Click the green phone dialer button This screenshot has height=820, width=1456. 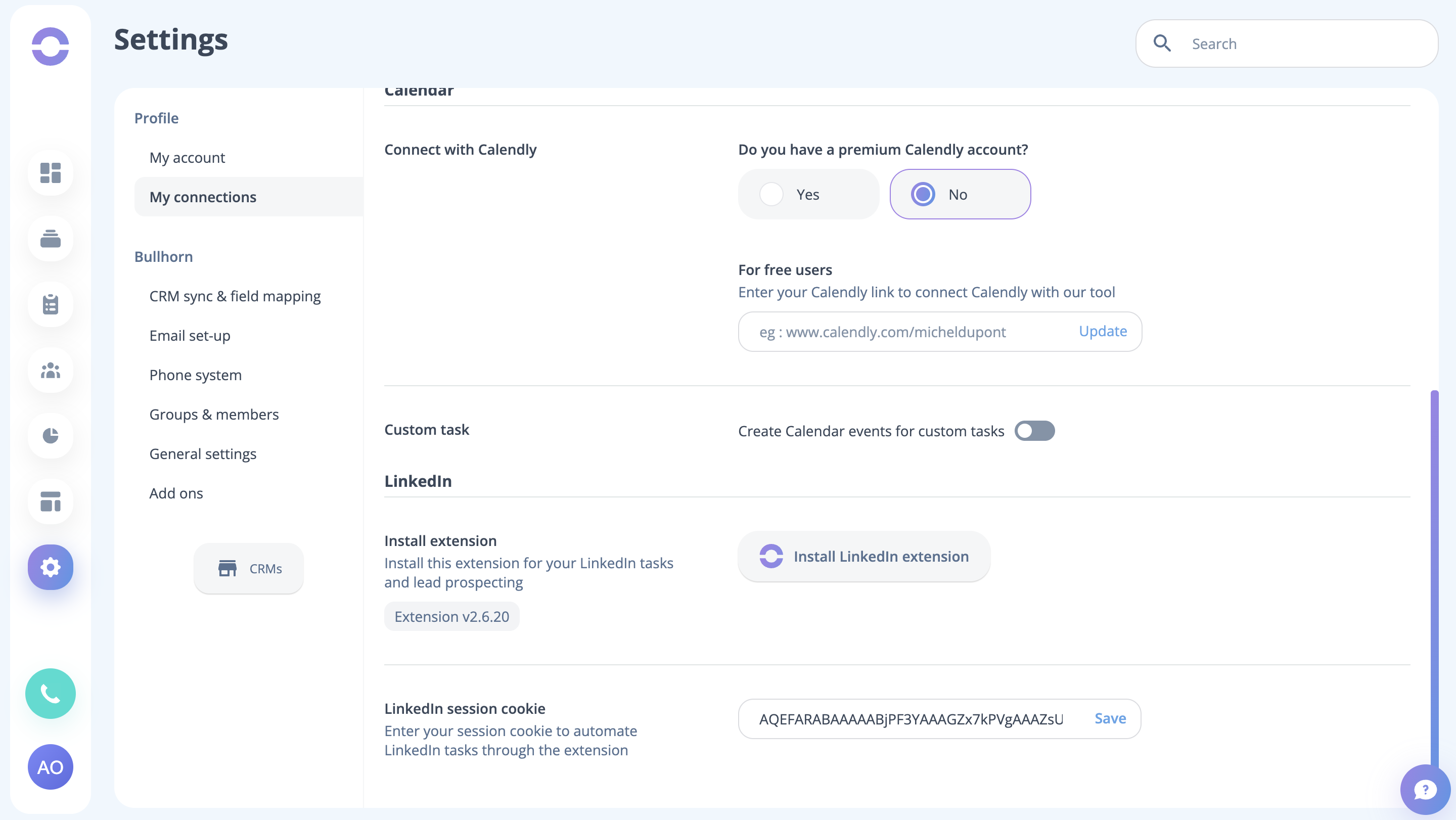[51, 694]
